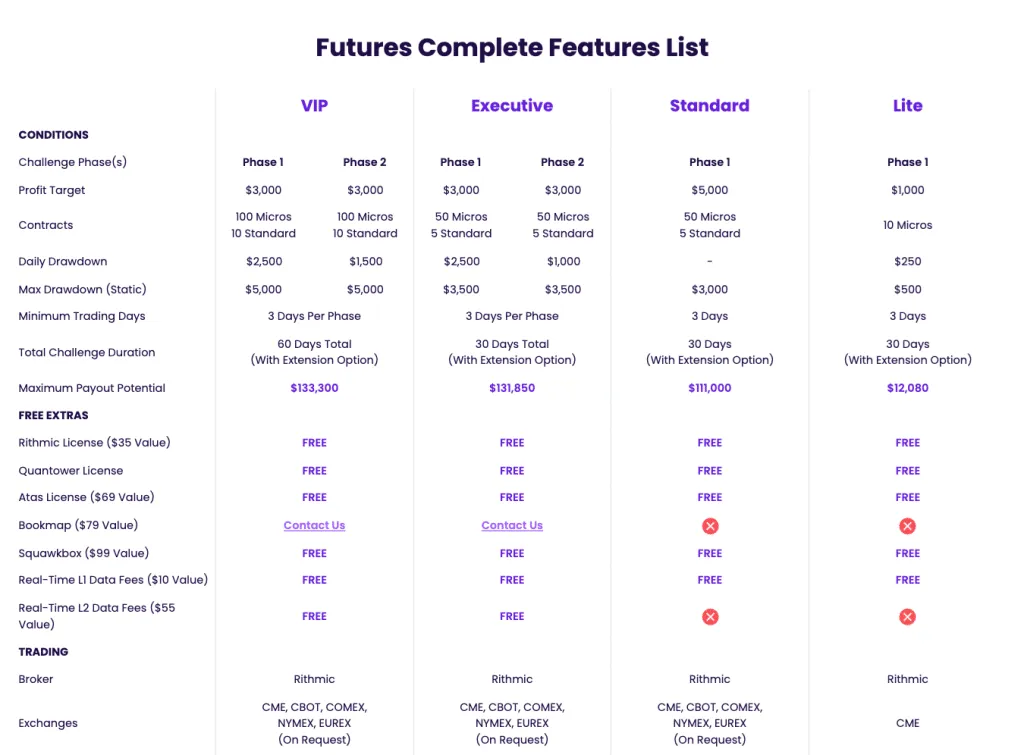Screen dimensions: 1024x755
Task: Open the VIP plan's Bookmap Contact Us link
Action: (314, 526)
